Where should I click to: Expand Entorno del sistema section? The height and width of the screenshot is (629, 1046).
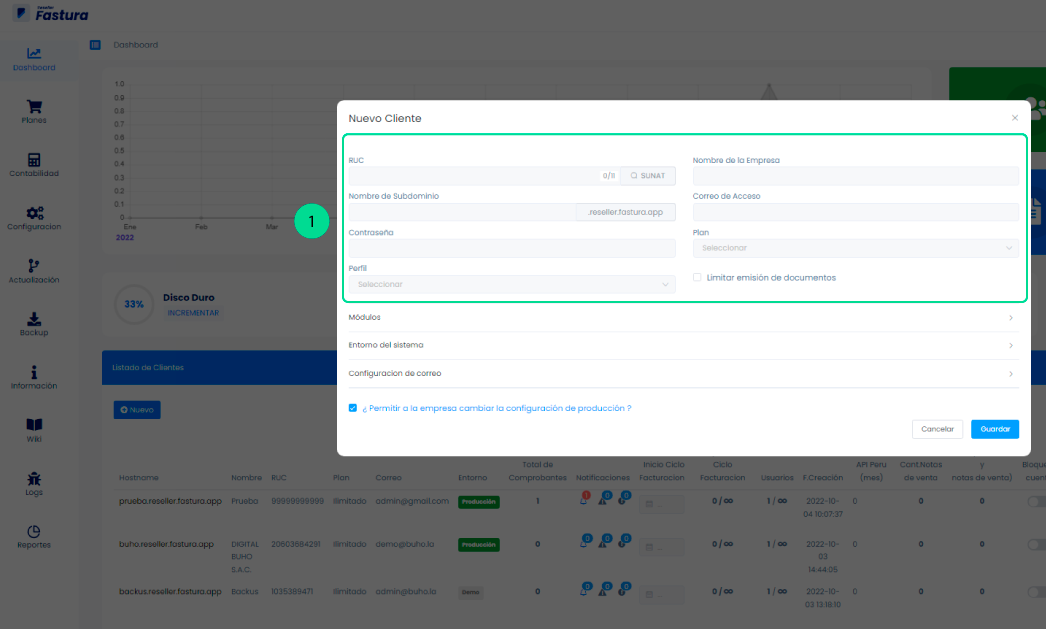click(x=680, y=345)
